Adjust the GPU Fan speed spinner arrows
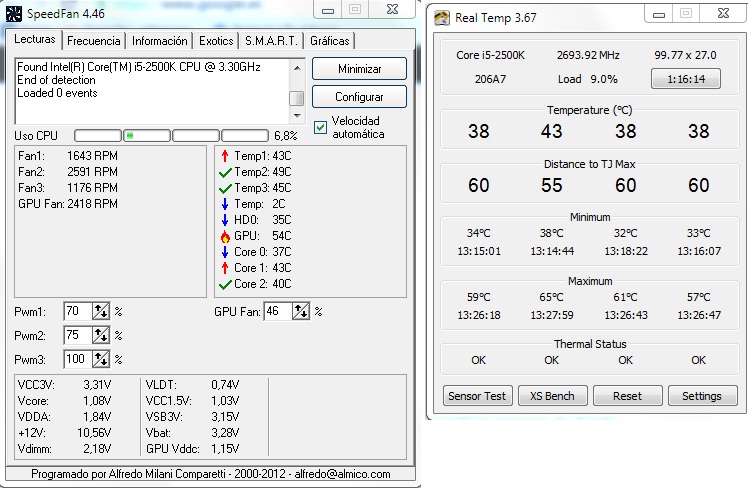 click(x=301, y=312)
